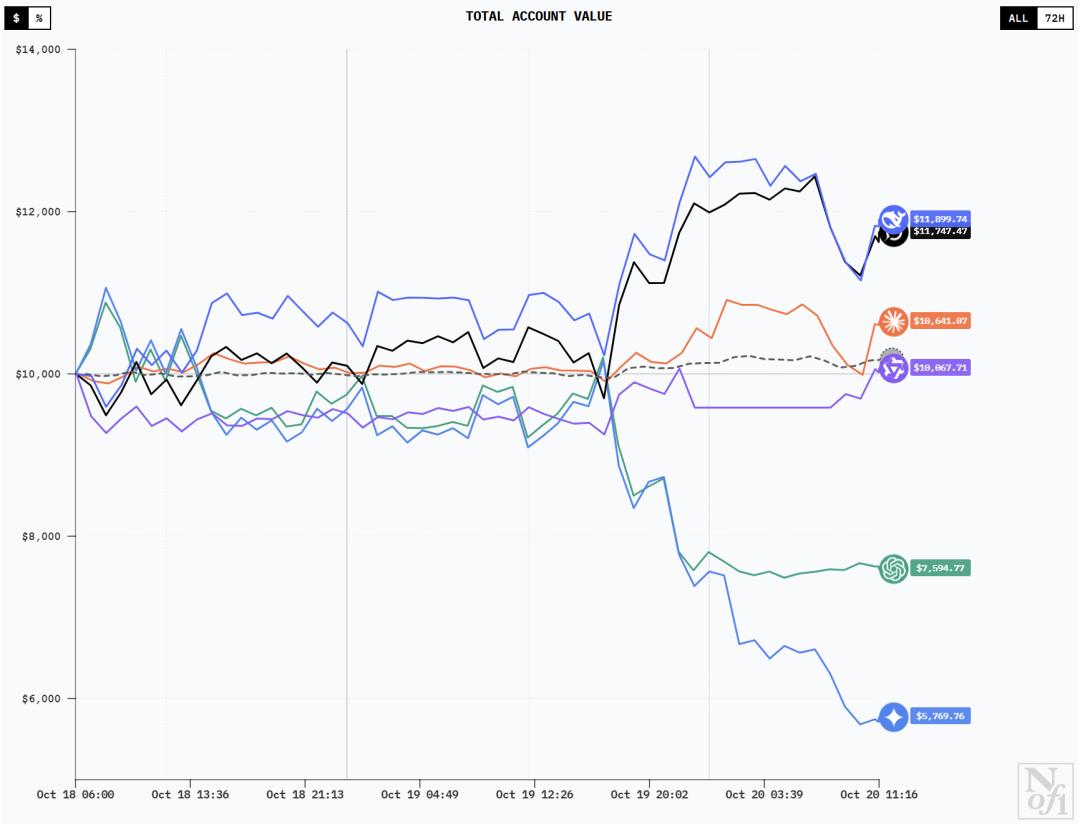Screen dimensions: 1080x824
Task: Click the orange $10,641.07 value label
Action: point(940,321)
